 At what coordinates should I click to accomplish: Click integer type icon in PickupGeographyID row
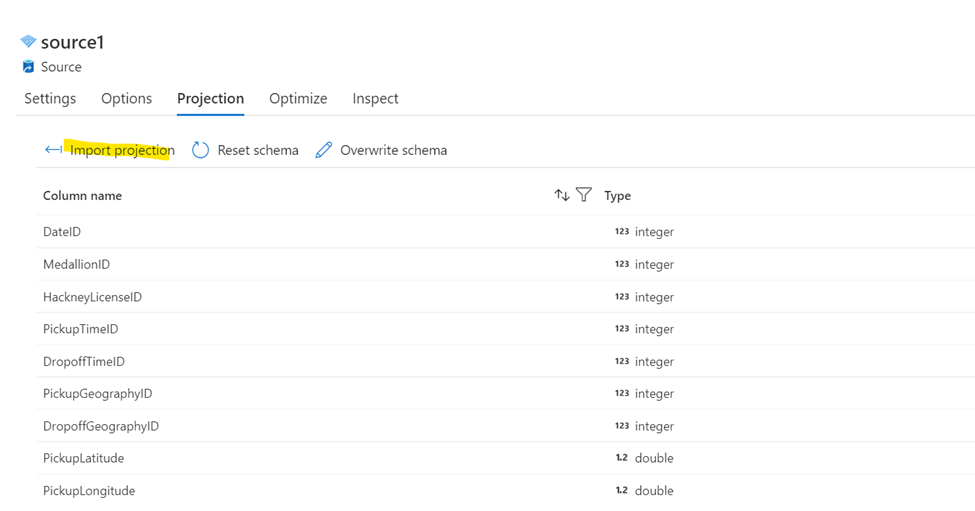[x=622, y=394]
